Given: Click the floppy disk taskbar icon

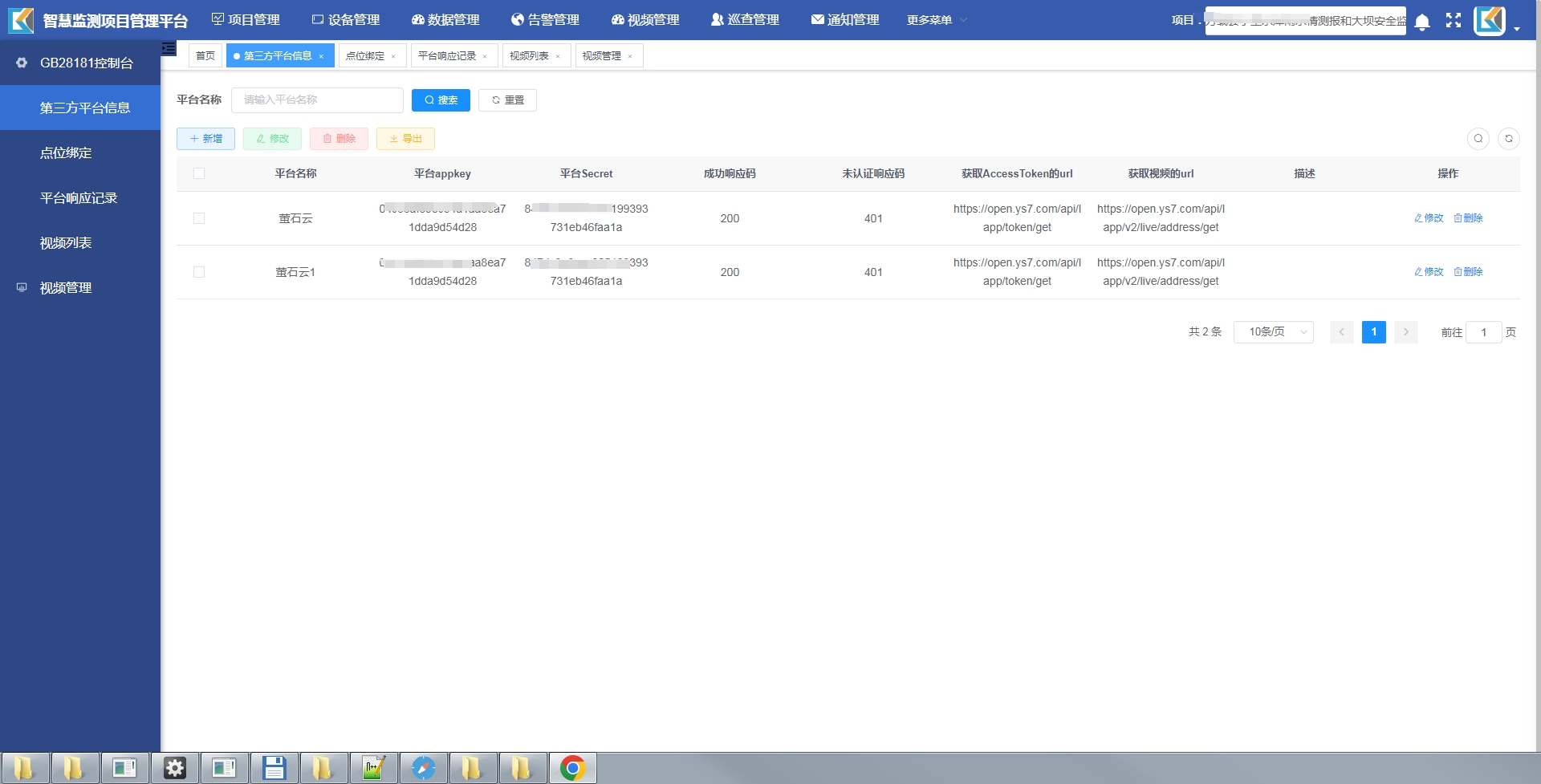Looking at the screenshot, I should 274,768.
